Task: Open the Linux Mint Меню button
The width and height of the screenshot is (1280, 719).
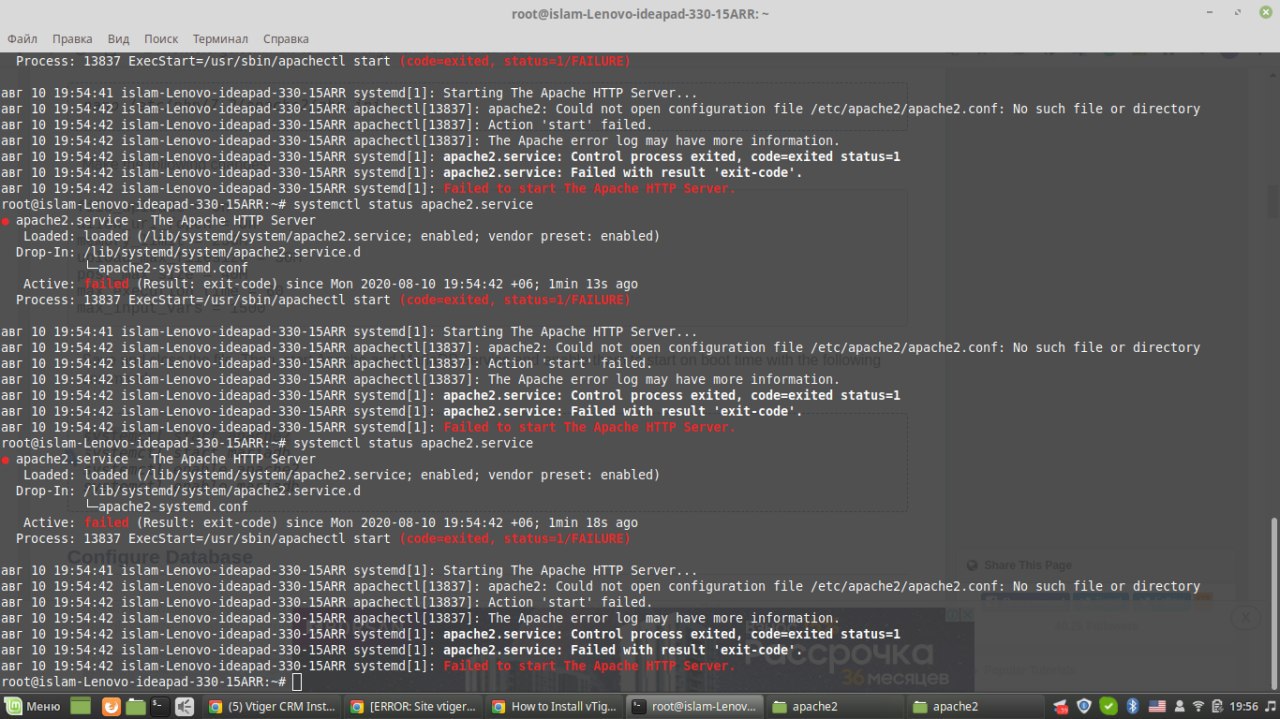Action: 32,707
